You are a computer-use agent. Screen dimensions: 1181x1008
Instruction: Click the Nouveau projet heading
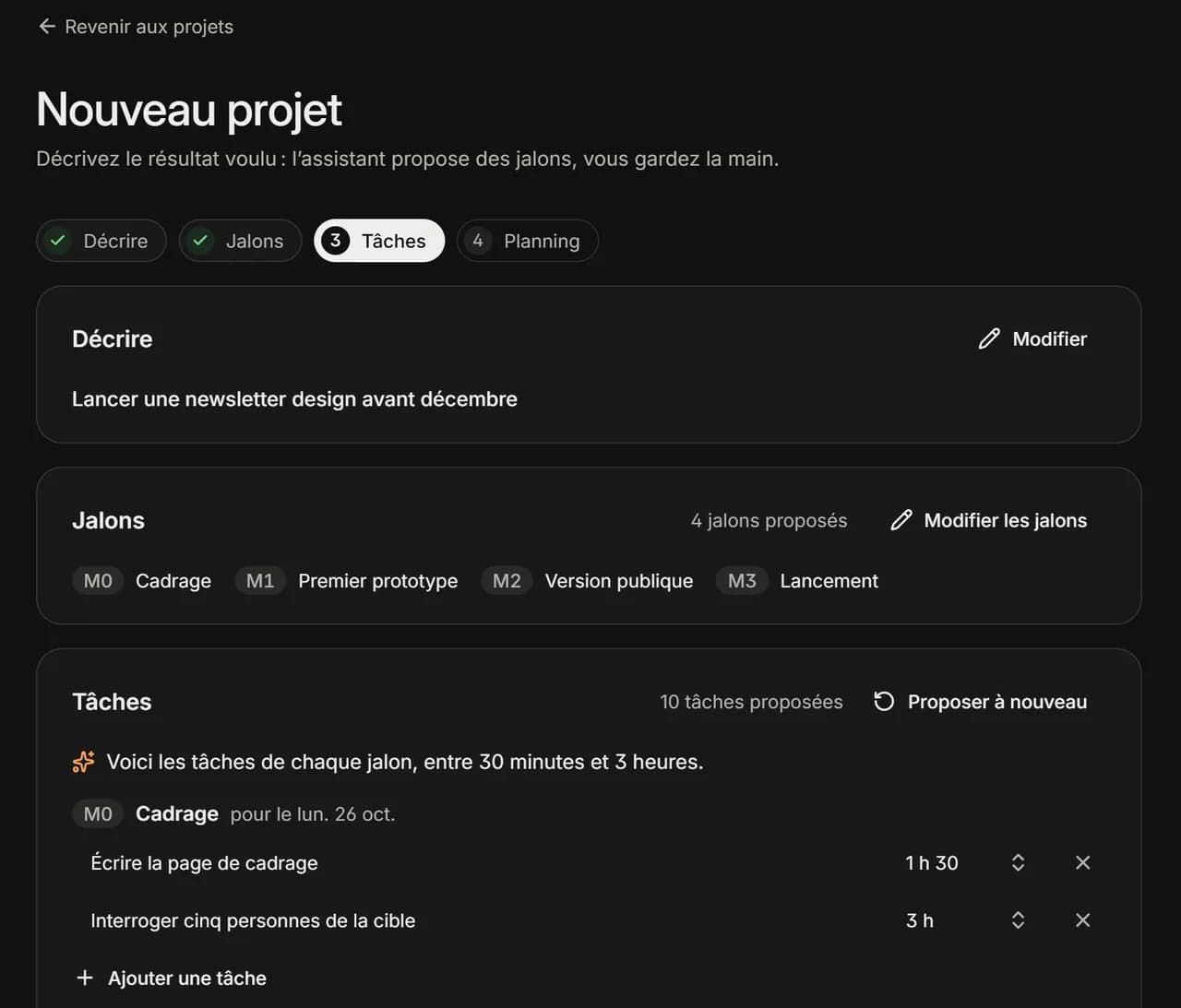[189, 110]
